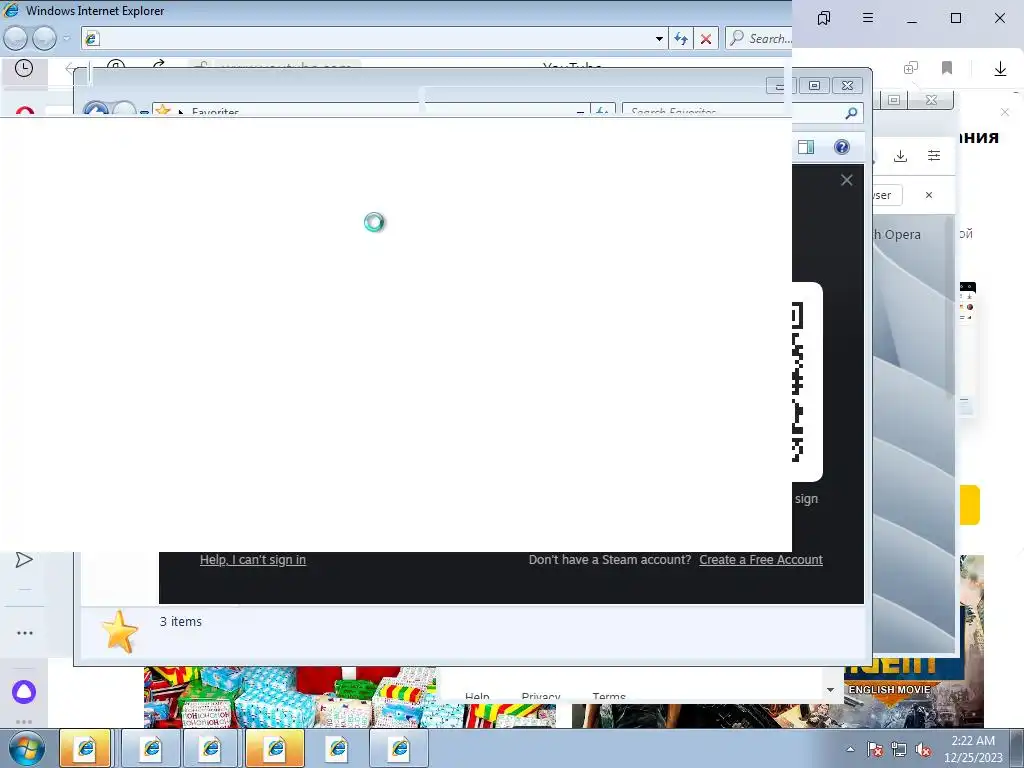Toggle the preview pane icon in Favorites window
Viewport: 1024px width, 768px height.
806,147
